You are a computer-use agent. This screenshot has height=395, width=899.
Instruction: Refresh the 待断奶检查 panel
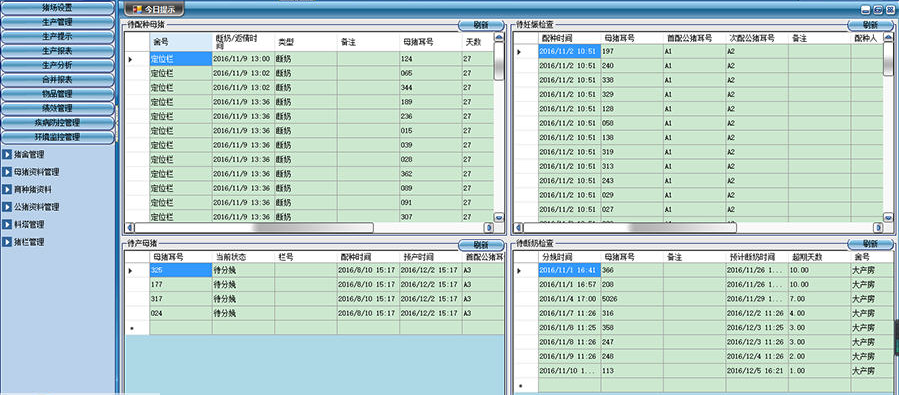[x=870, y=244]
